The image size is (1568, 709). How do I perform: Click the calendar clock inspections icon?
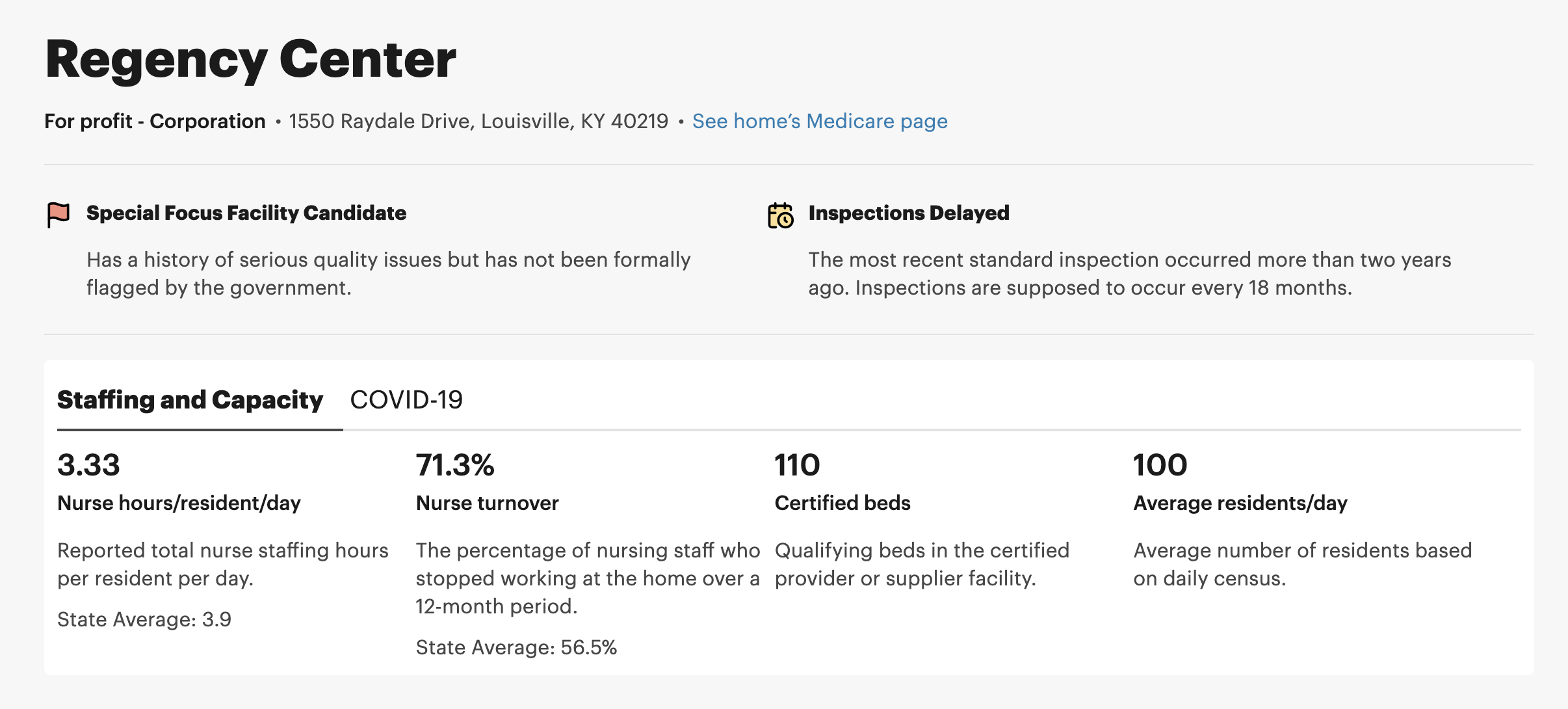pyautogui.click(x=780, y=215)
